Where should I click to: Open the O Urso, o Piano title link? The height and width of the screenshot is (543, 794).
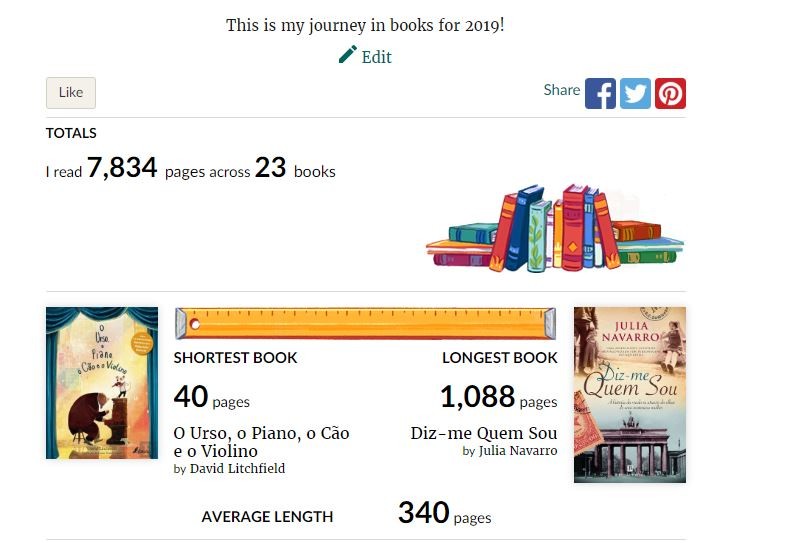(x=261, y=442)
